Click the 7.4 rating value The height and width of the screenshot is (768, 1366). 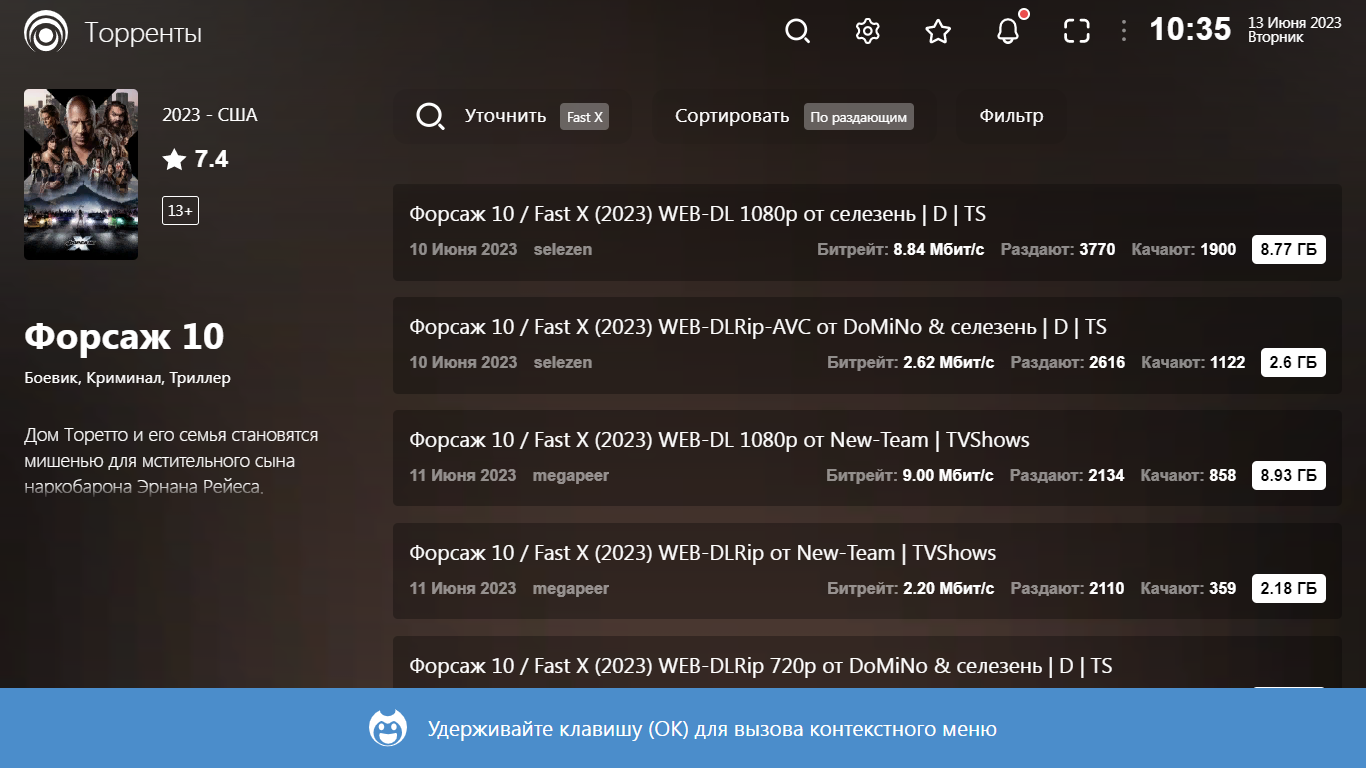click(211, 159)
